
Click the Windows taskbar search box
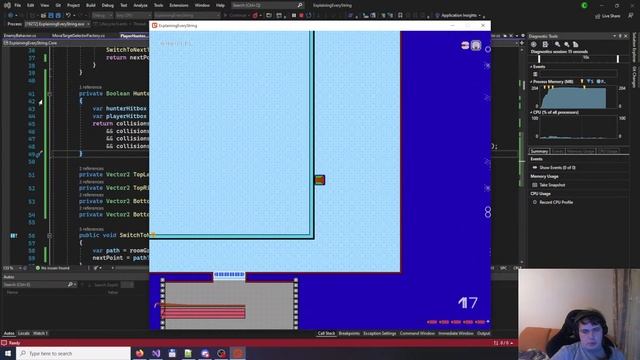pos(73,353)
